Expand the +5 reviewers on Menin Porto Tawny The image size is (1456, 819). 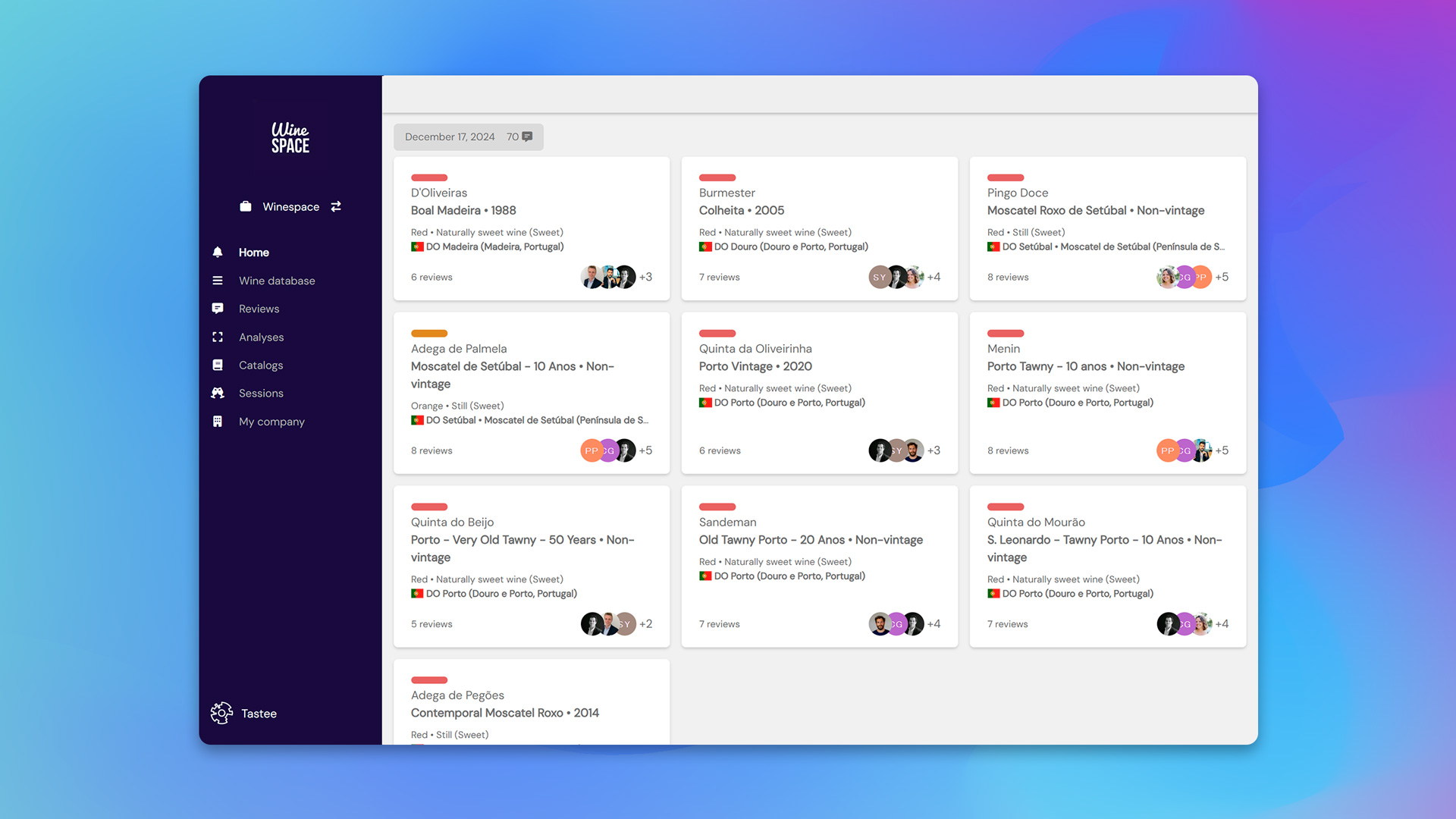(x=1222, y=450)
